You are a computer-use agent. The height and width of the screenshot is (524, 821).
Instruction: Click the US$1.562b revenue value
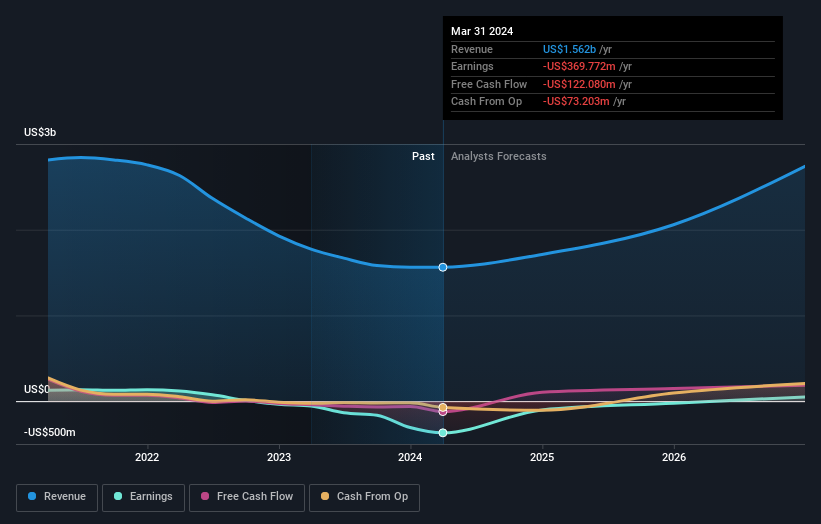point(569,49)
